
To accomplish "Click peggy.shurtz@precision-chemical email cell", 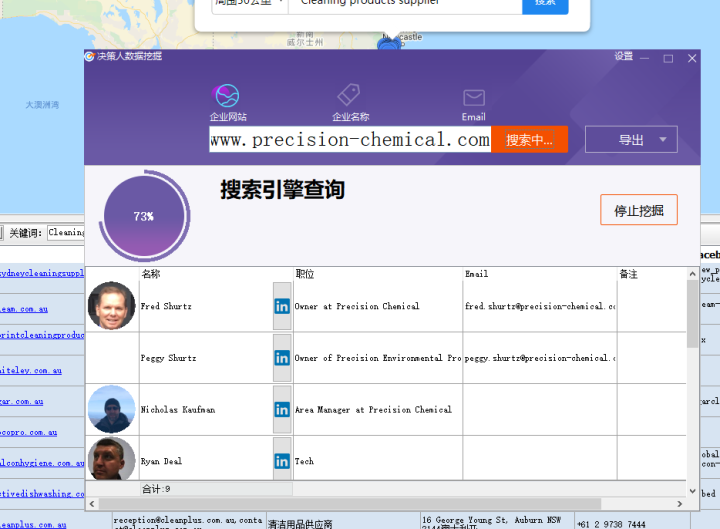I will (540, 358).
